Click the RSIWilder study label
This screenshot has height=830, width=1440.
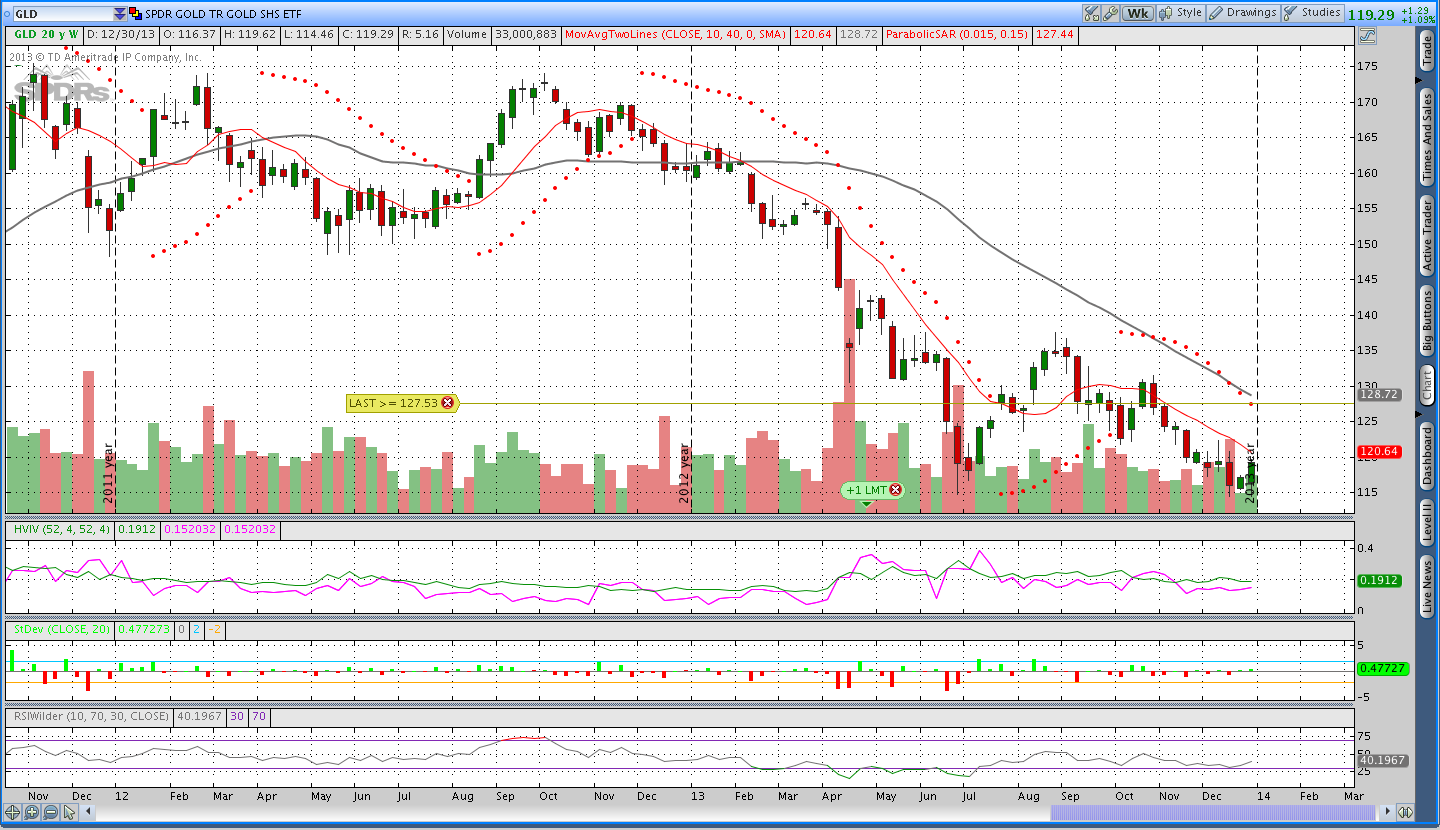90,716
